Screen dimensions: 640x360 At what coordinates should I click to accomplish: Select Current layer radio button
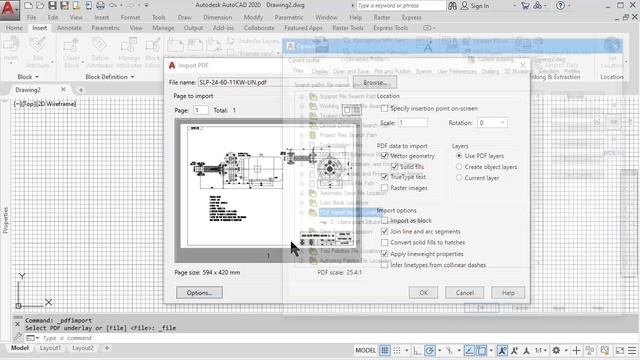459,178
